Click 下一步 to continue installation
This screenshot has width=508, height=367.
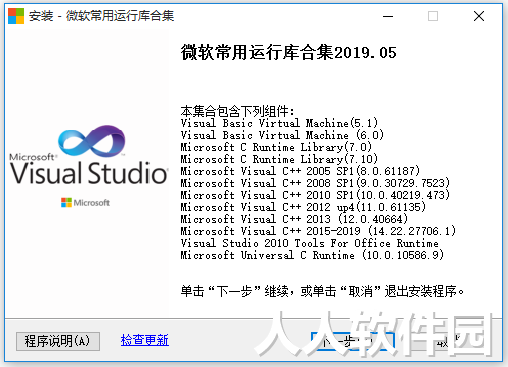[353, 341]
